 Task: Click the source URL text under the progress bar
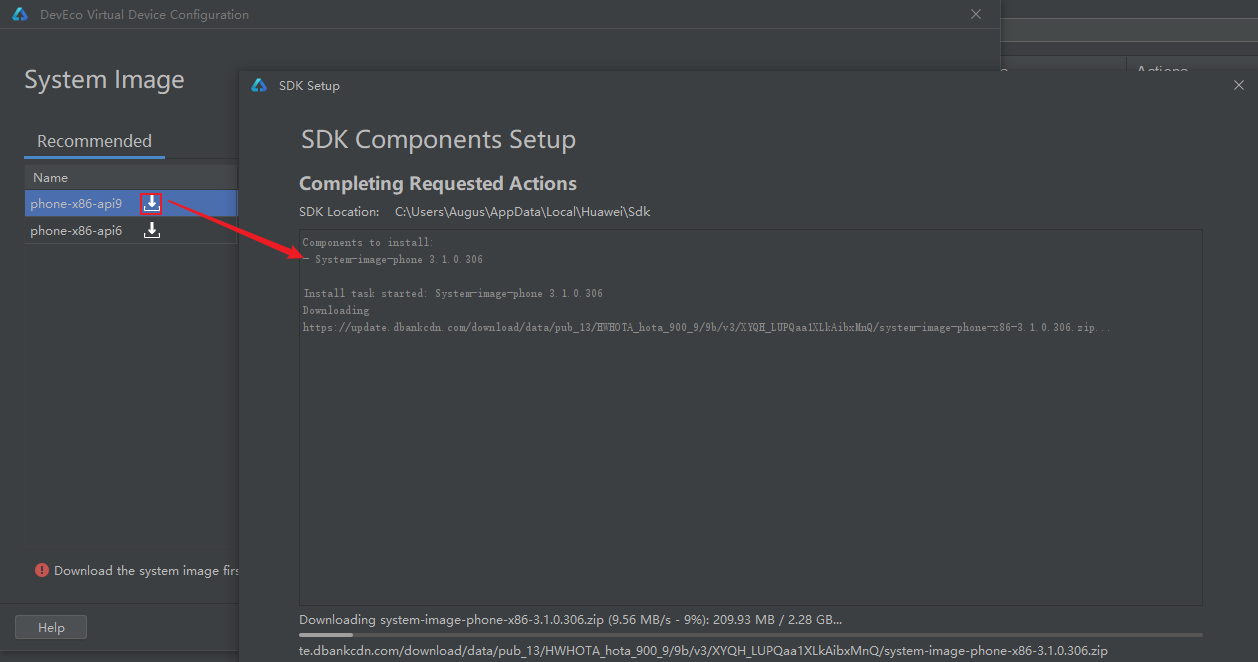click(x=703, y=651)
